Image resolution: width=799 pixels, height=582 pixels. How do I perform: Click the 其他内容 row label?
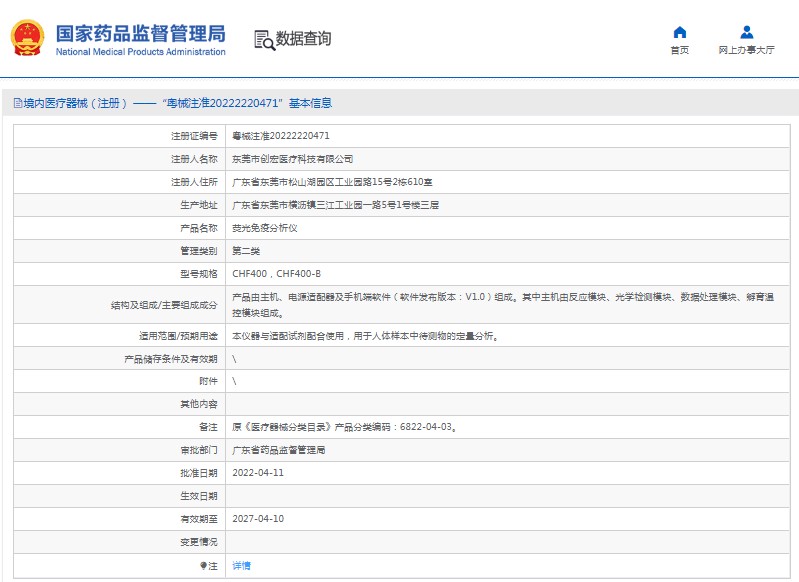199,404
